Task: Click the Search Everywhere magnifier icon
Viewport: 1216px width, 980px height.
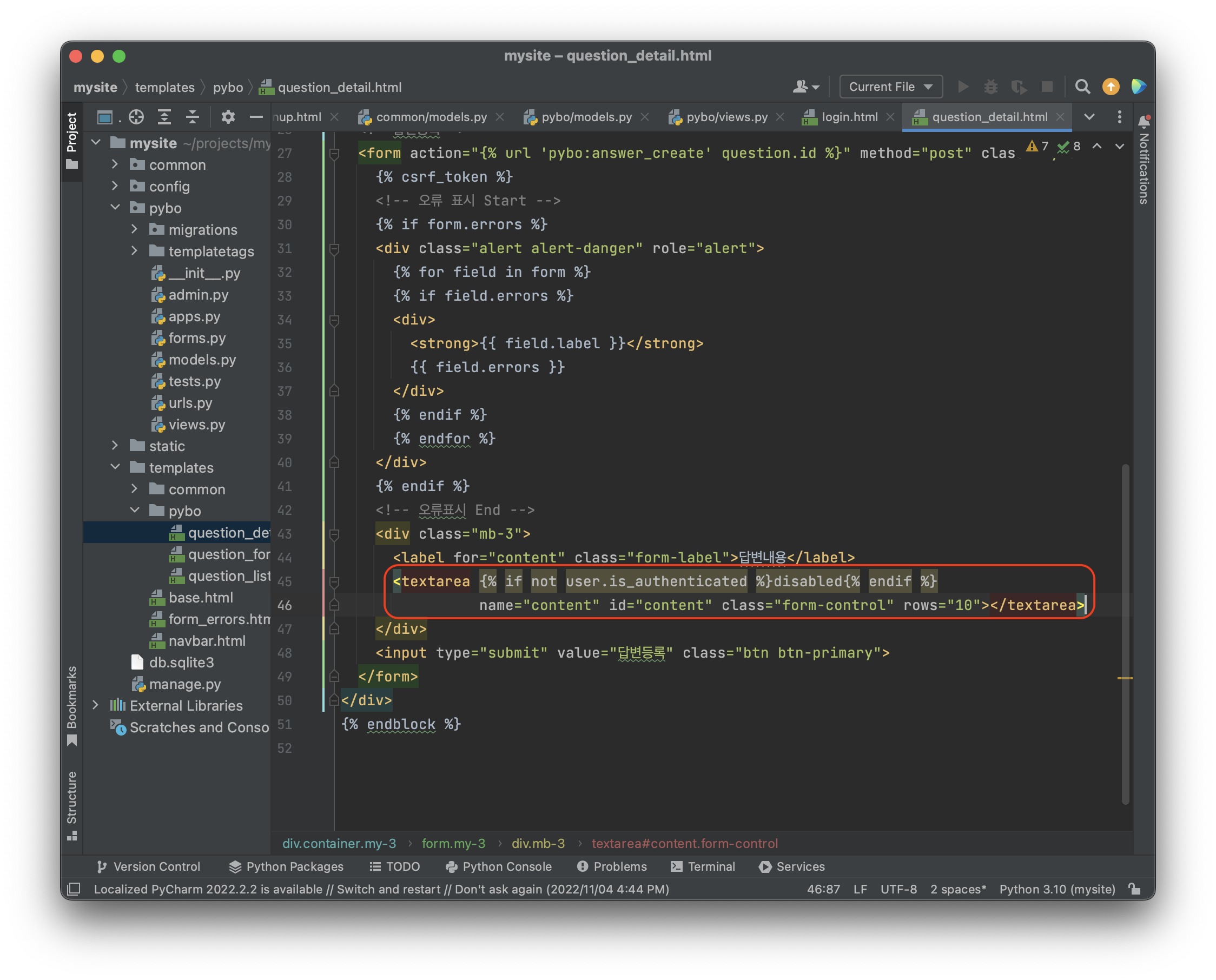Action: click(1082, 87)
